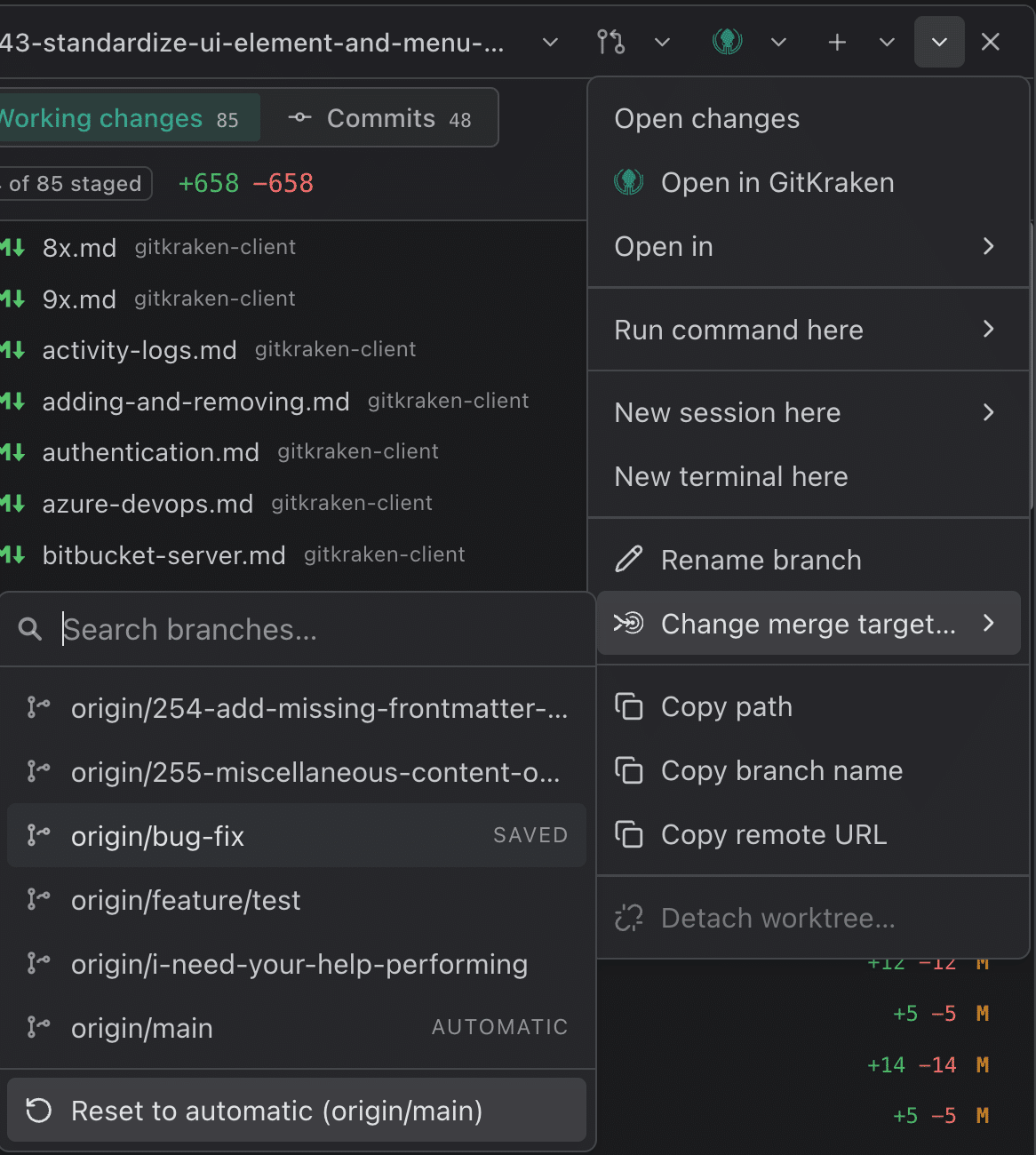This screenshot has width=1036, height=1155.
Task: Choose Copy remote URL
Action: 809,834
